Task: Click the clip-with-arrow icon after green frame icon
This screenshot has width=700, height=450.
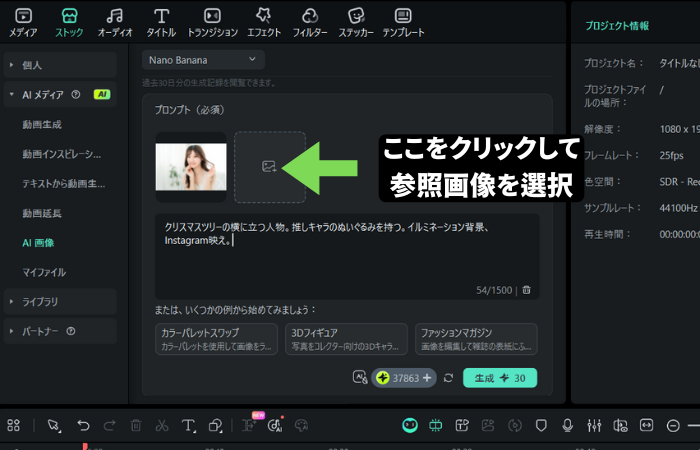Action: pos(462,425)
